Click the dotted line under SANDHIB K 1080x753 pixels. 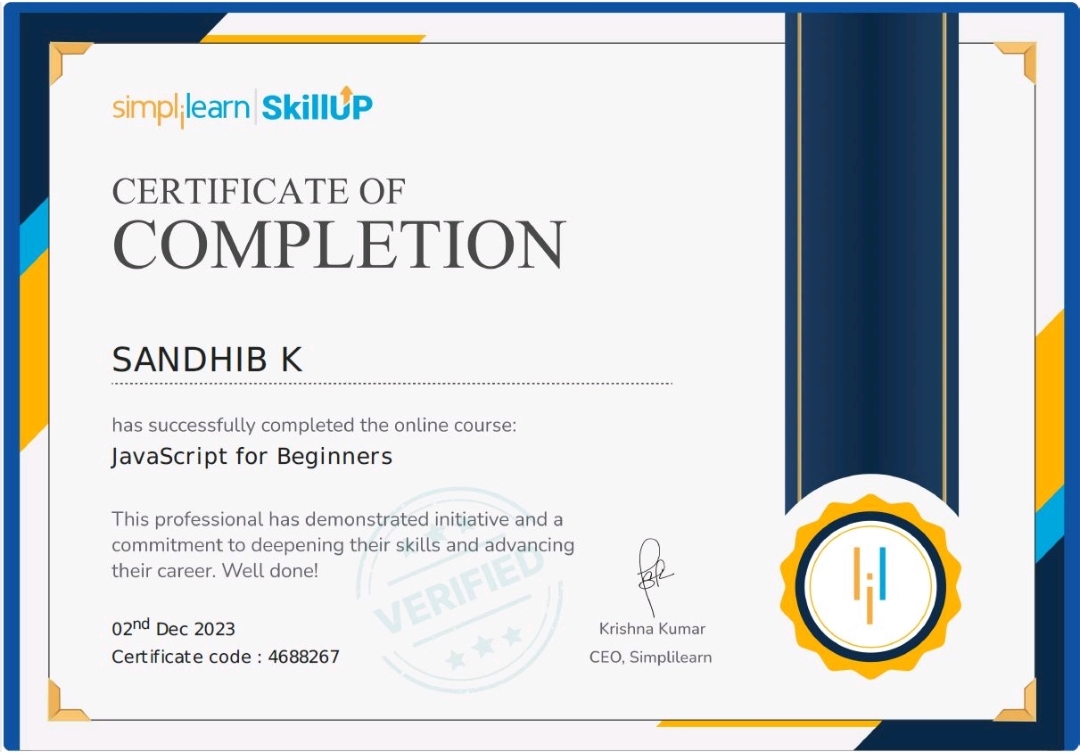pos(390,383)
